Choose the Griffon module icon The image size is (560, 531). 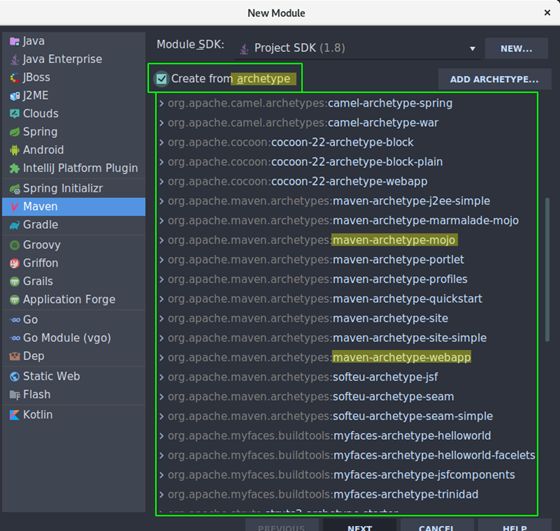[15, 264]
